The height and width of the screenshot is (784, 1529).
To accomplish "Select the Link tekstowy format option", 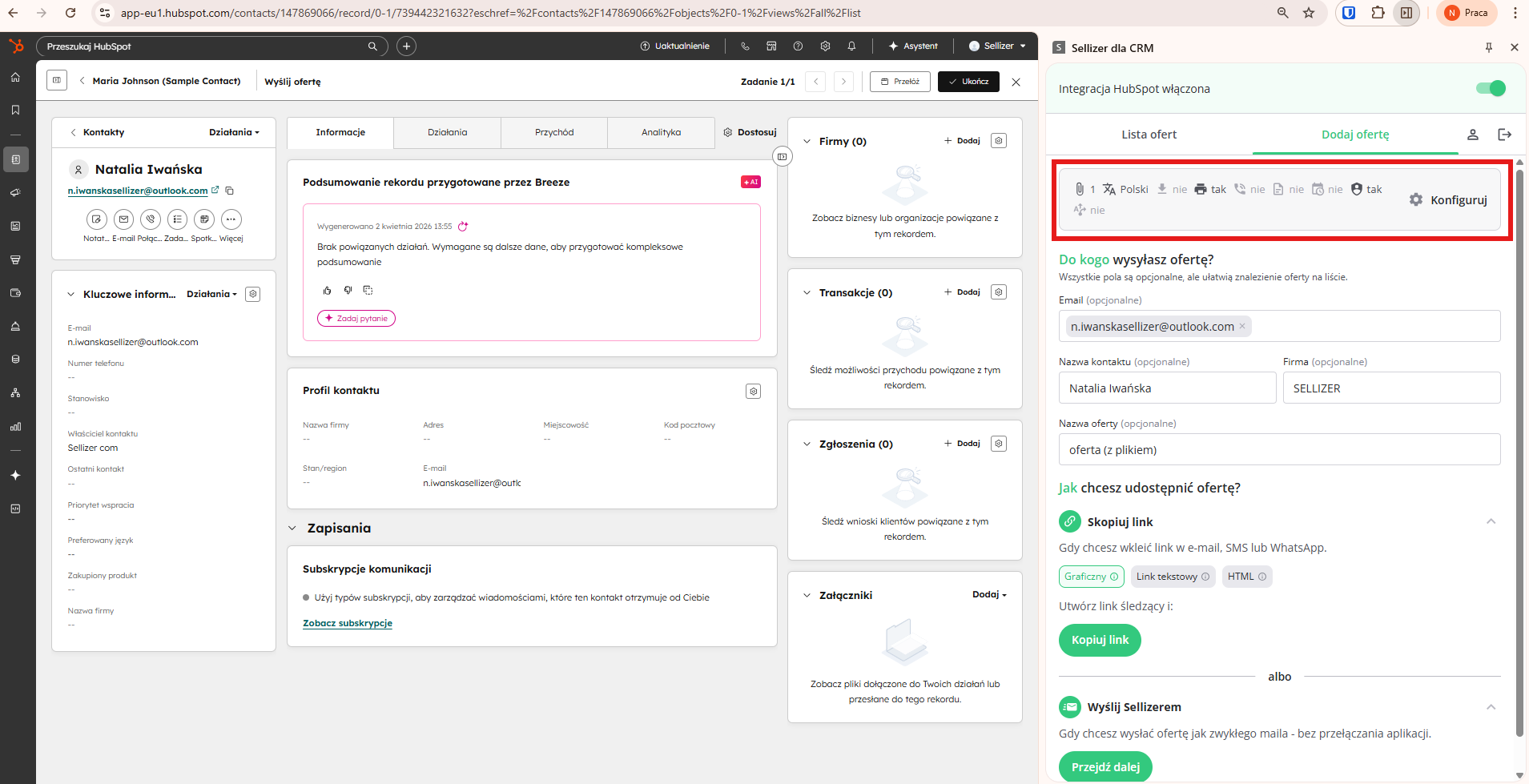I will 1172,577.
